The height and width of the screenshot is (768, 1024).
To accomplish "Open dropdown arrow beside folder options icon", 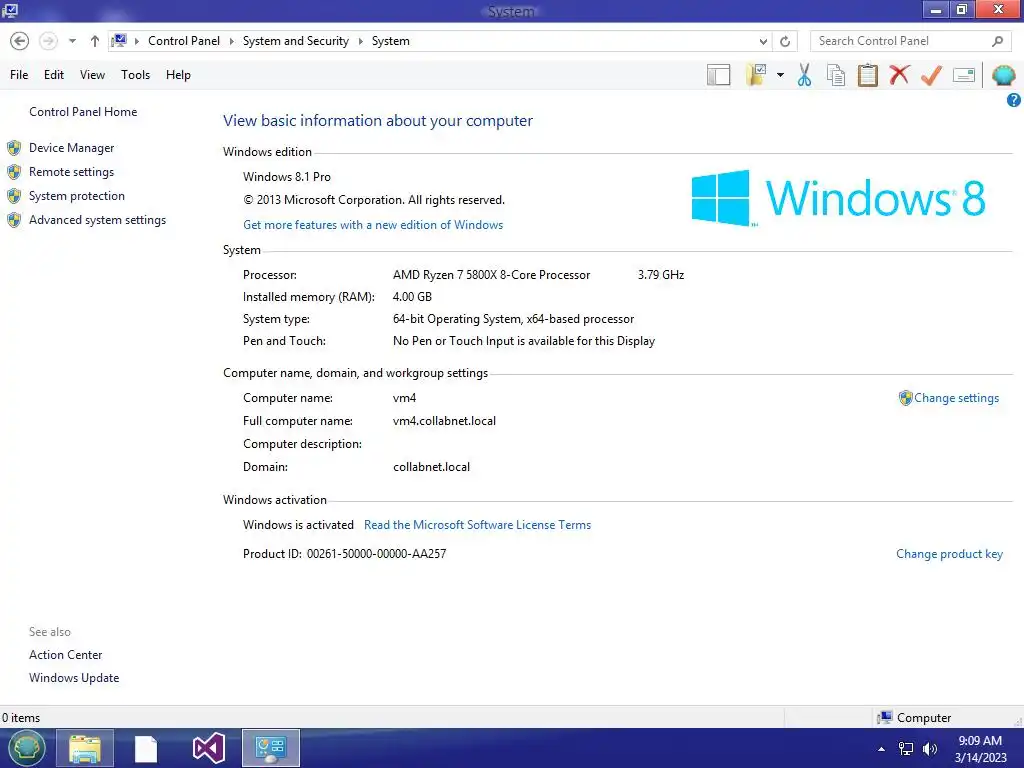I will (x=780, y=75).
